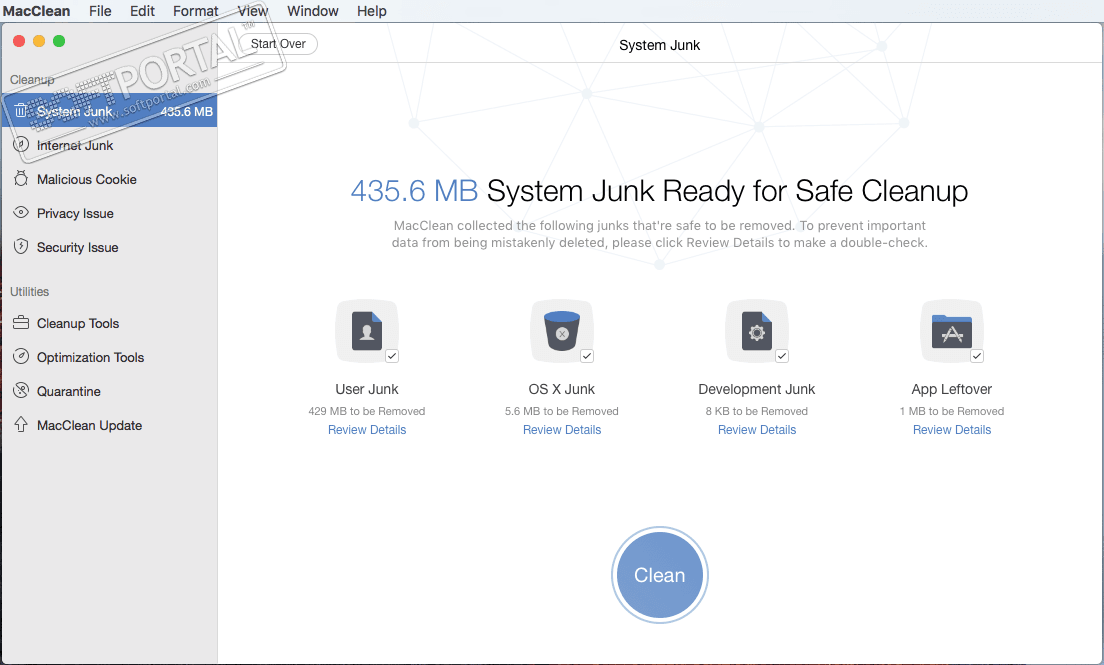Go to Security Issue label in sidebar
This screenshot has height=665, width=1104.
point(77,247)
